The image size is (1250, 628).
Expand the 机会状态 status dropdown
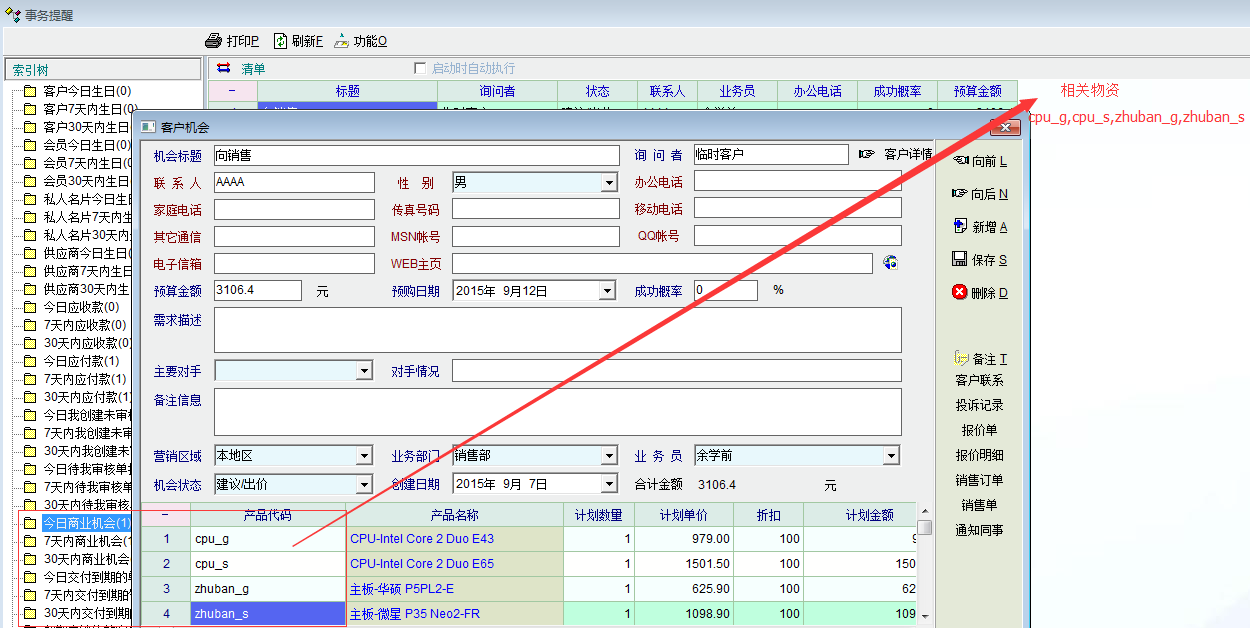358,484
